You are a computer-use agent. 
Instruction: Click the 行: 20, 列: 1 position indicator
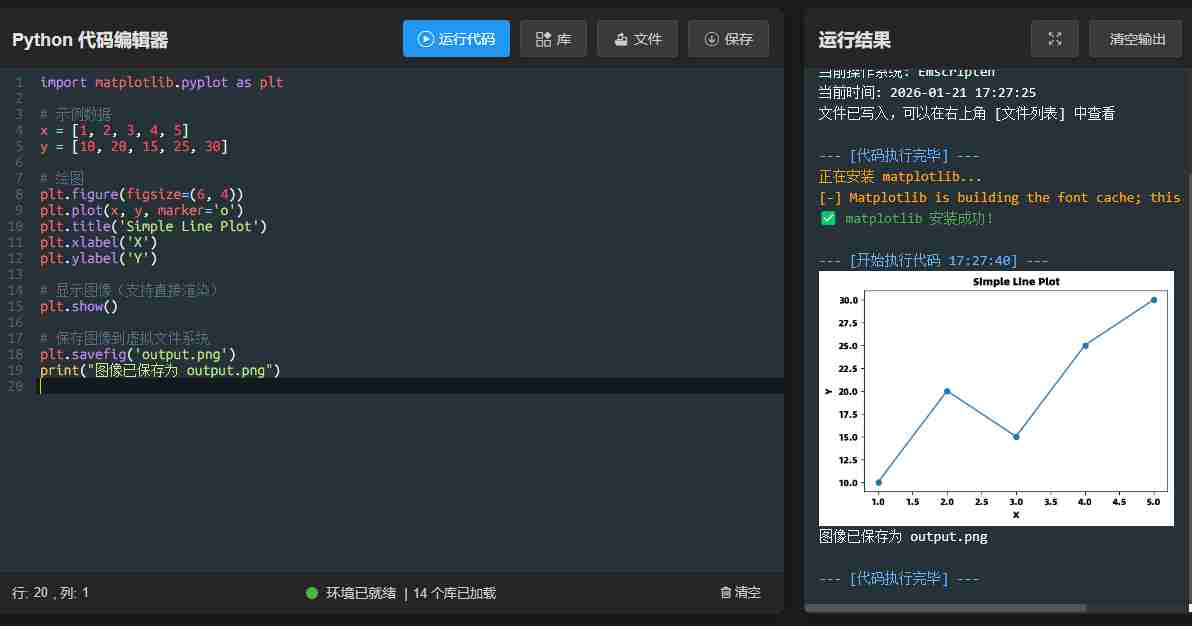pyautogui.click(x=50, y=593)
